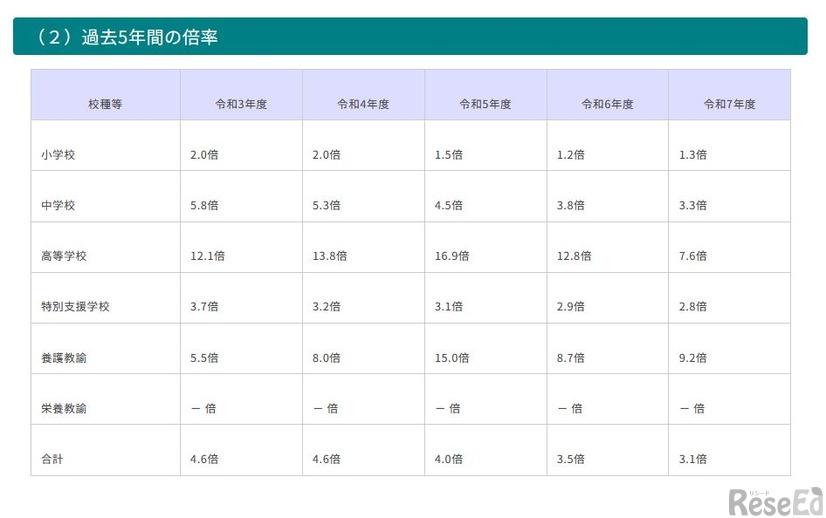Click 養護教諭 value 8.0倍
This screenshot has width=826, height=518.
[327, 358]
